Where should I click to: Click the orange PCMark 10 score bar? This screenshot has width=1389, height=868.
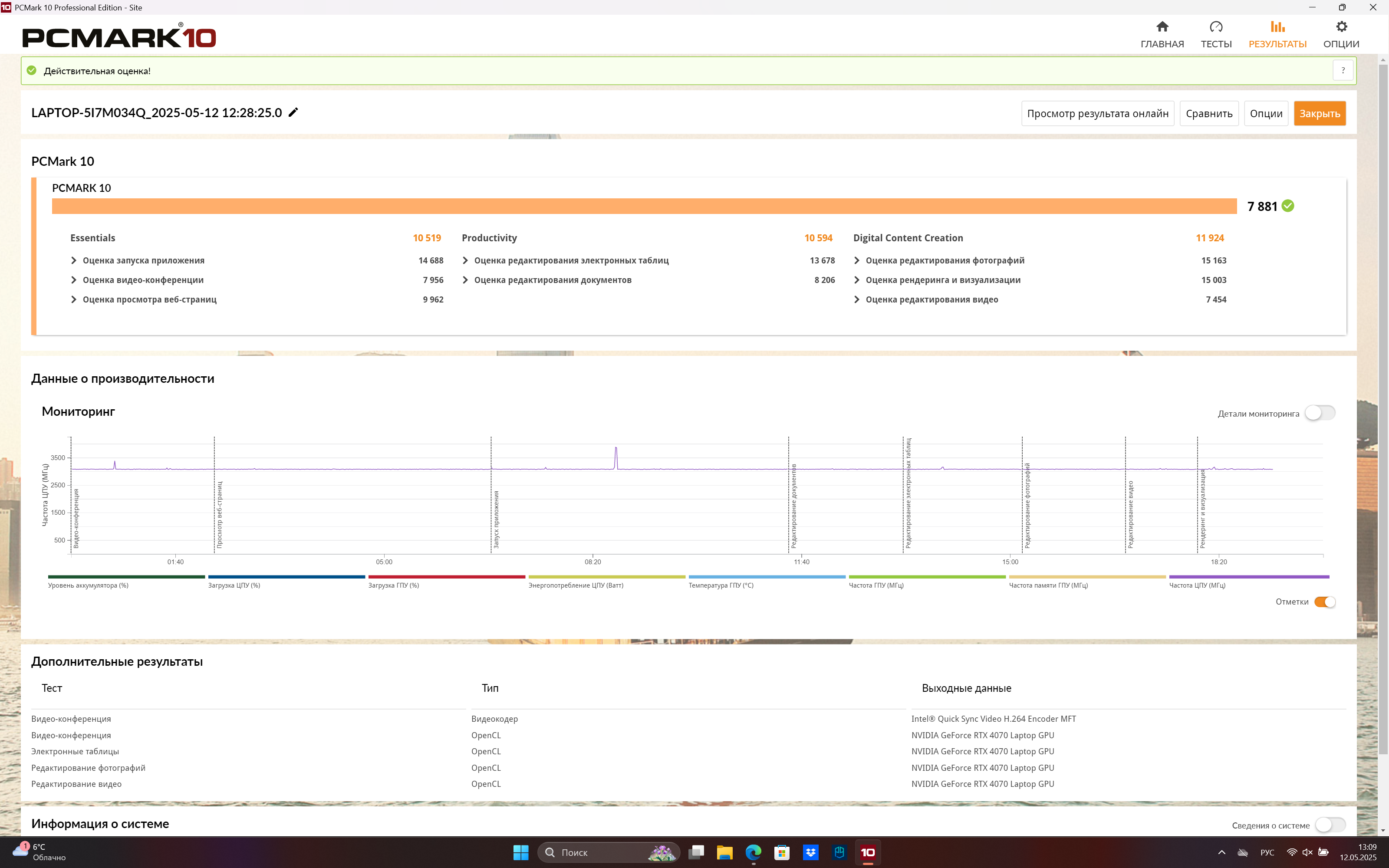tap(644, 206)
